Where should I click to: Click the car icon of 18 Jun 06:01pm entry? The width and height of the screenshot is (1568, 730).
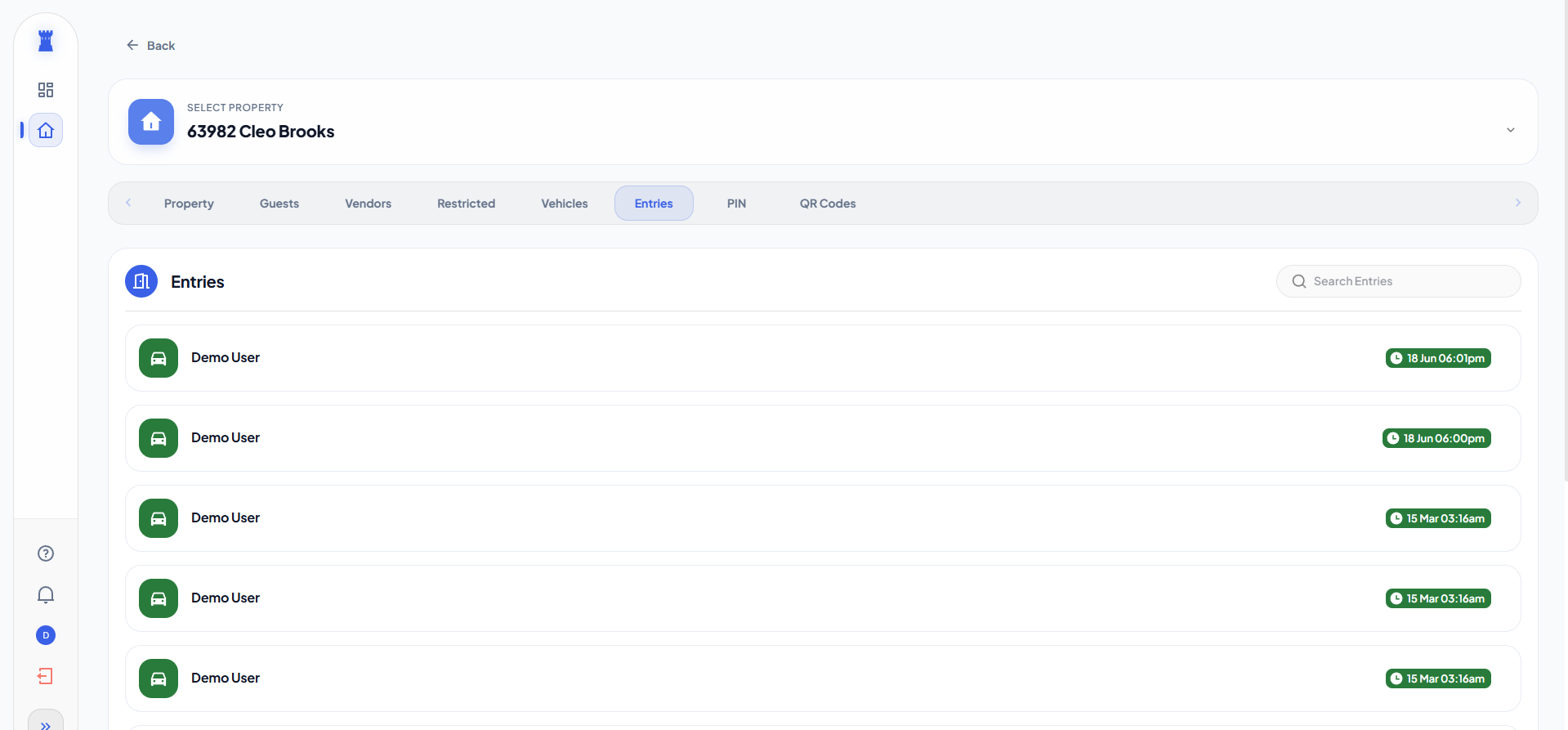click(159, 358)
